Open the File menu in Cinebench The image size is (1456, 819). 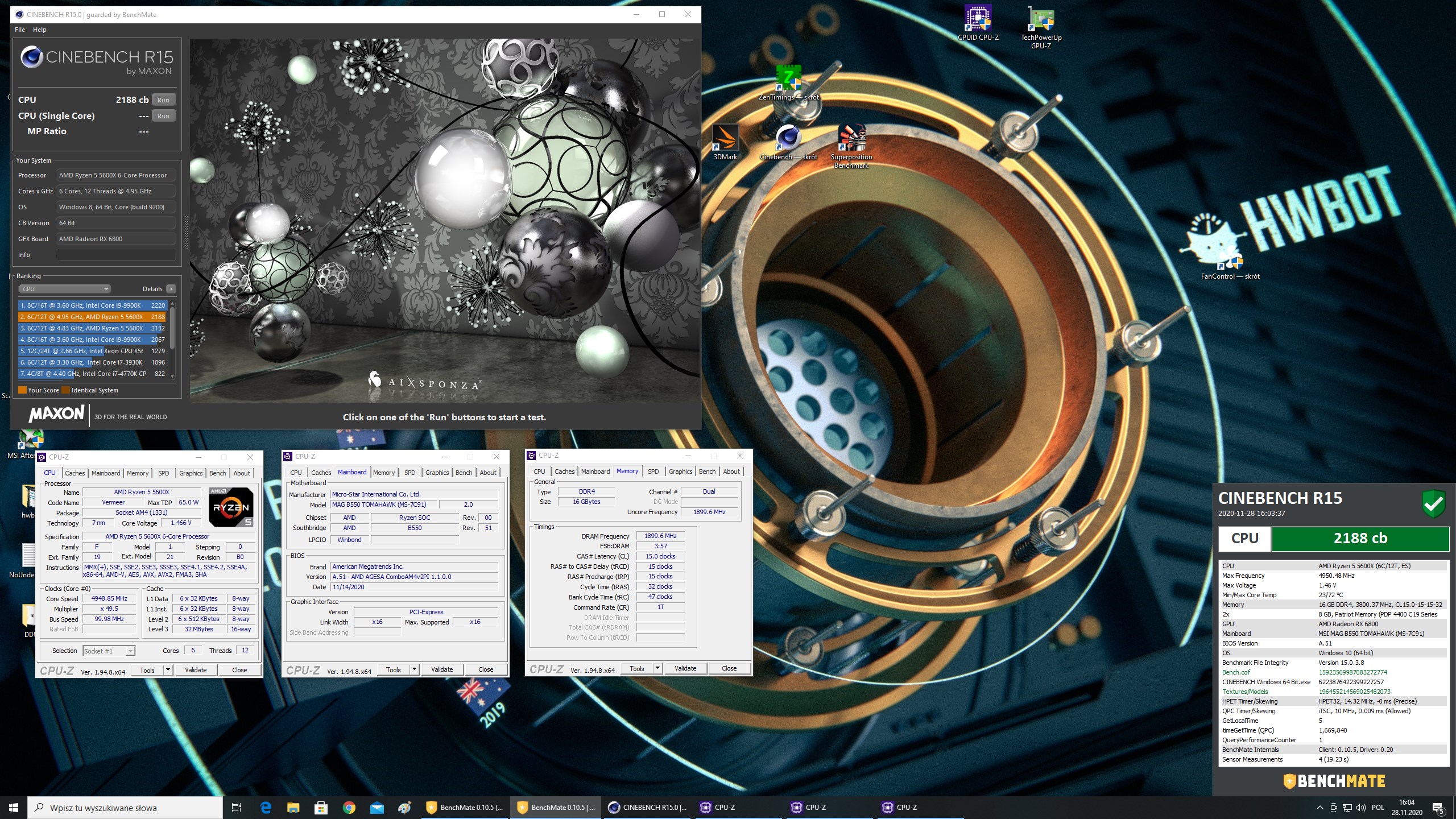click(20, 30)
